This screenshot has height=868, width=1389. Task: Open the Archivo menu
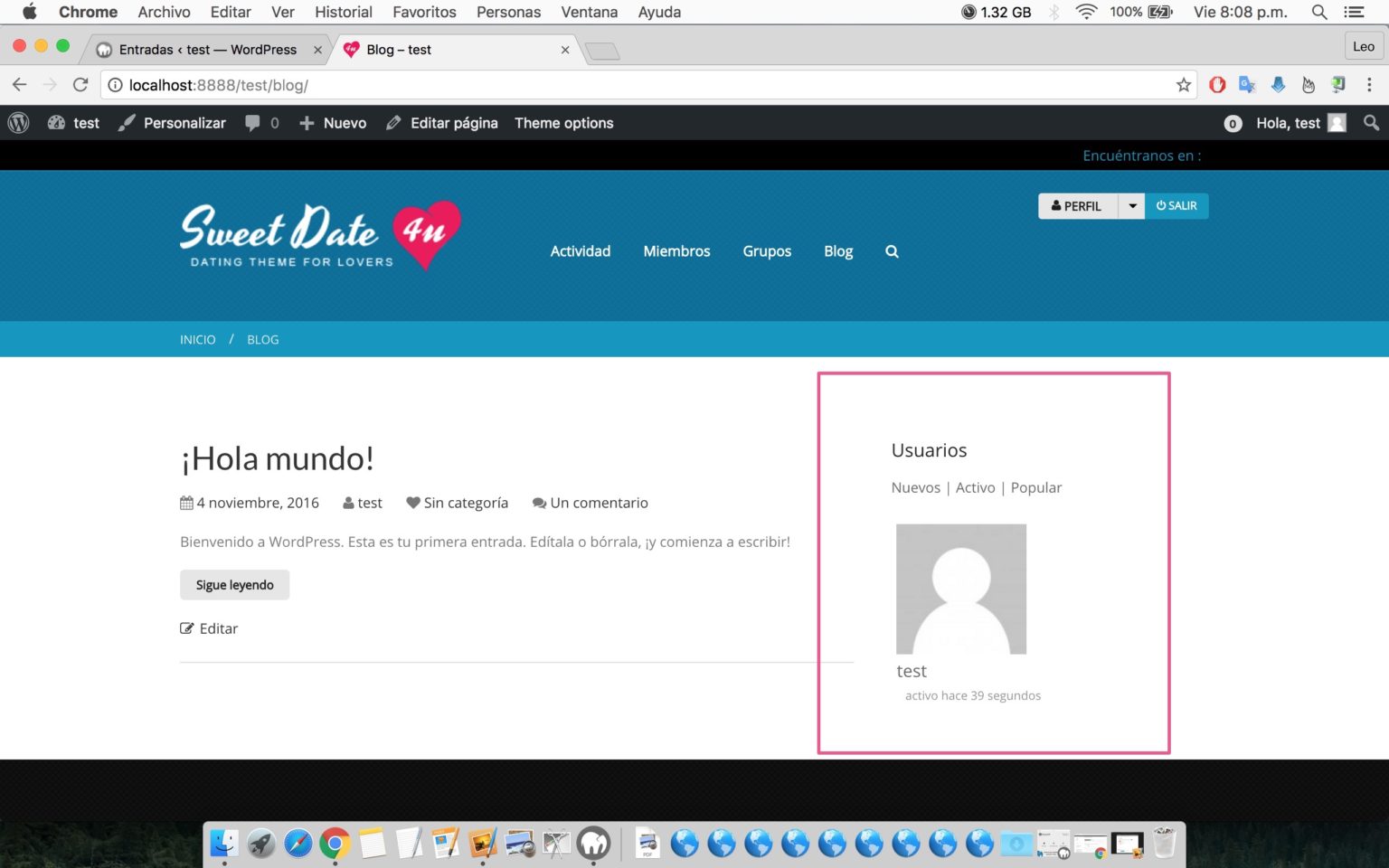(164, 12)
